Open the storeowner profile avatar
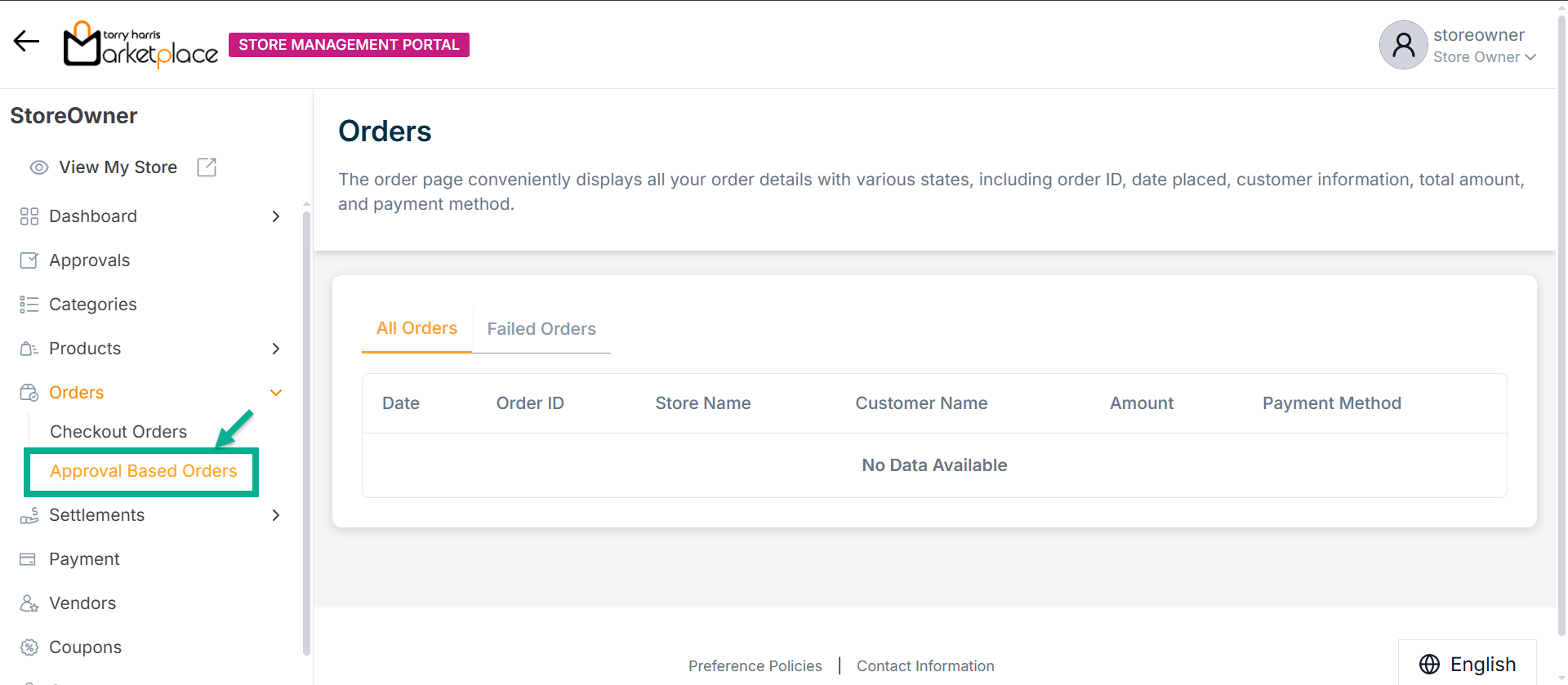The image size is (1568, 685). tap(1402, 45)
